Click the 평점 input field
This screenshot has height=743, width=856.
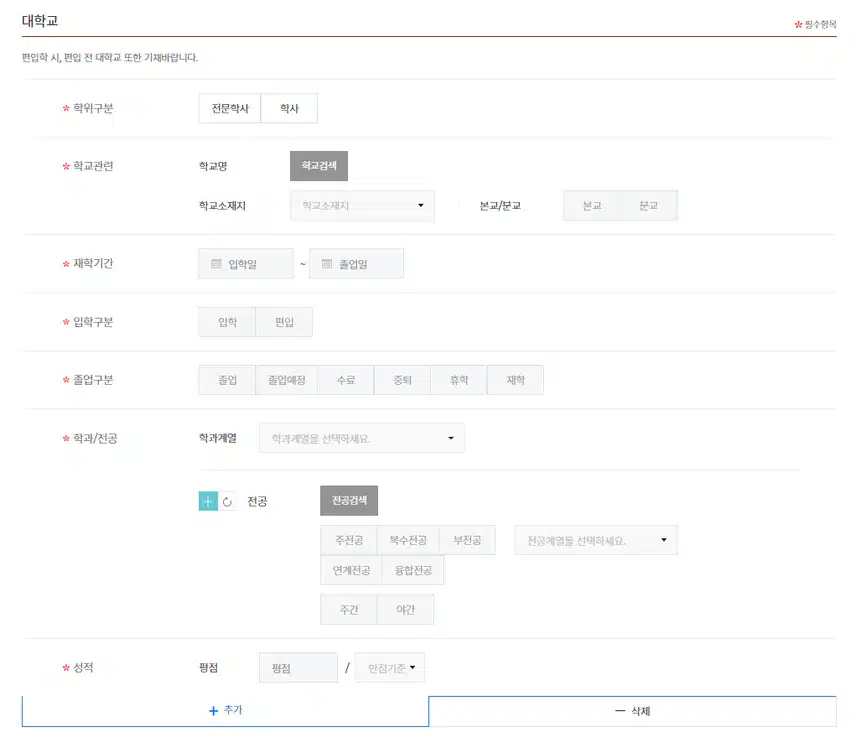pos(298,668)
